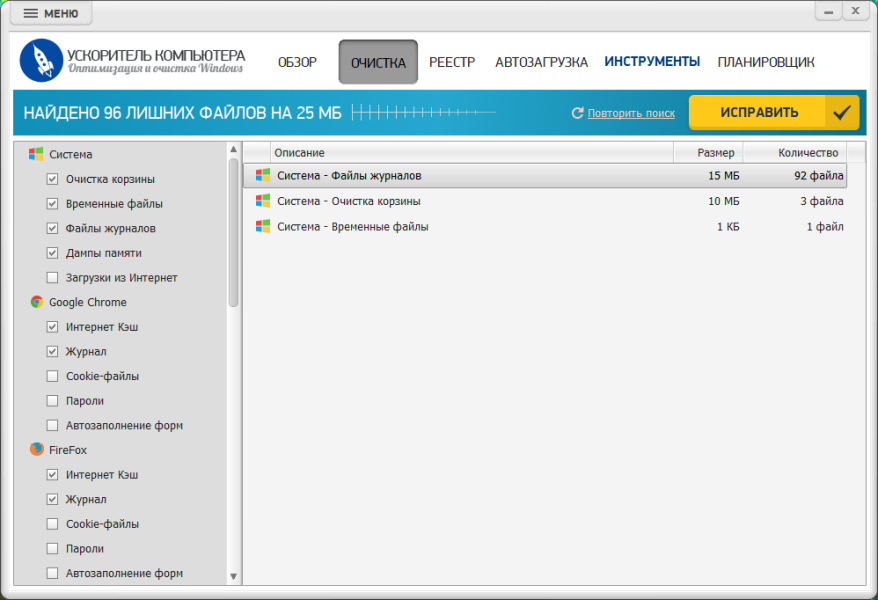Click the scan progress bar in banner
The image size is (878, 600).
[424, 112]
